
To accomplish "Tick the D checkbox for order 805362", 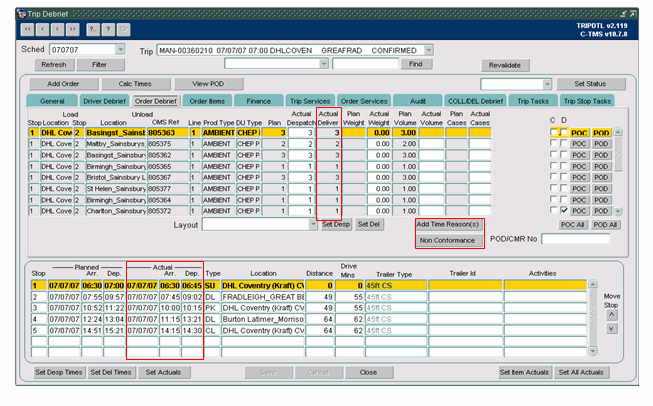I will point(563,154).
